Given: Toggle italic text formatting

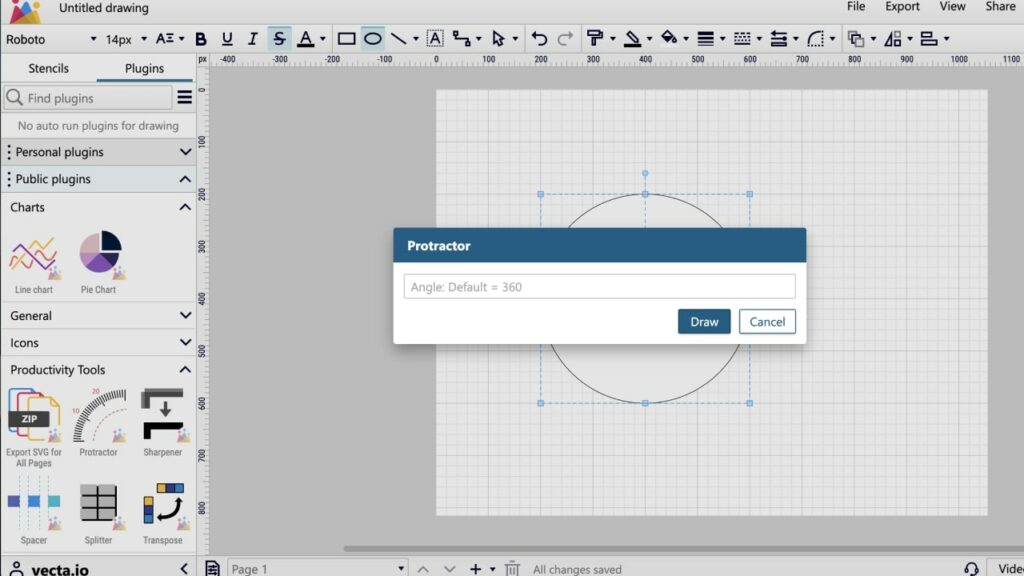Looking at the screenshot, I should [252, 38].
